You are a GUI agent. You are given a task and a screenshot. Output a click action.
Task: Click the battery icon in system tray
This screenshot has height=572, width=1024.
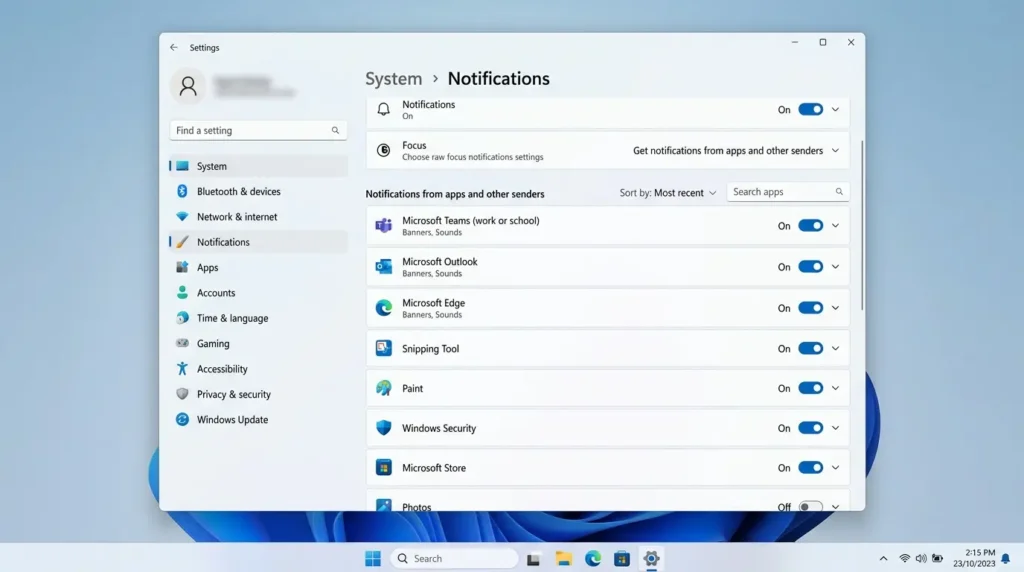point(938,558)
